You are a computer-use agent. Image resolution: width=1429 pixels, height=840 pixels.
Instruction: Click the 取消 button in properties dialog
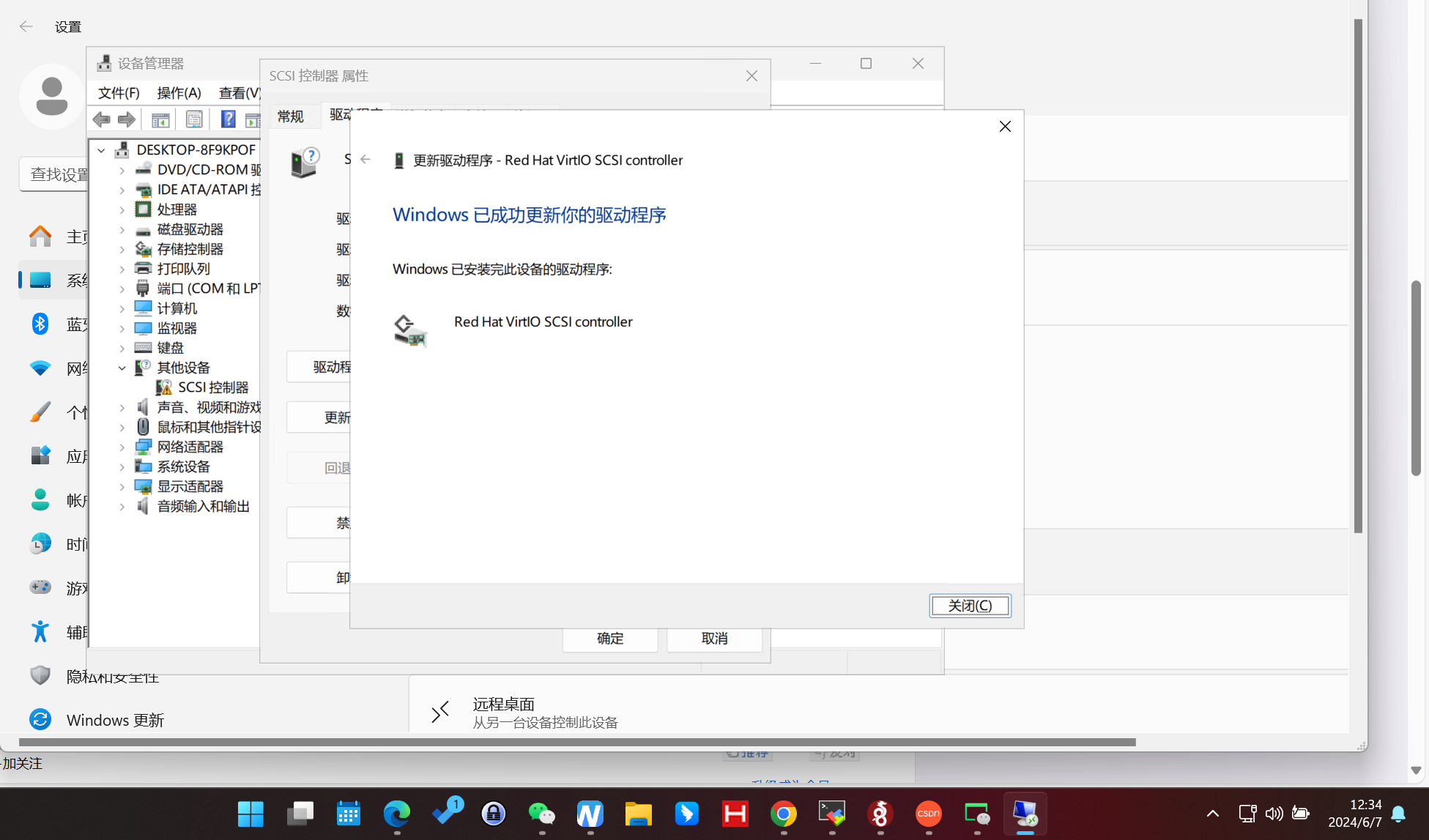(x=714, y=639)
